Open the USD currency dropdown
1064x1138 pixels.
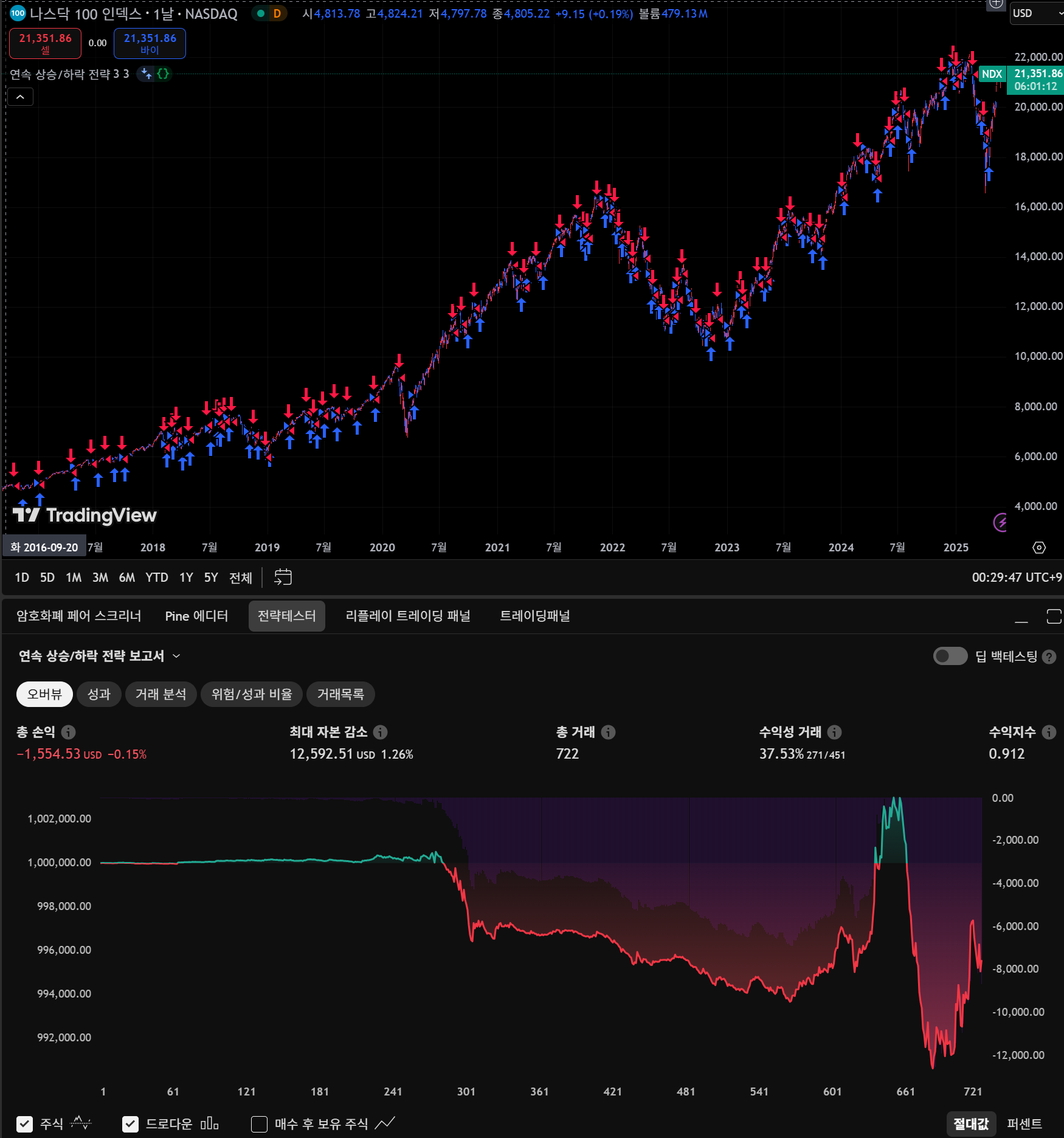1037,13
